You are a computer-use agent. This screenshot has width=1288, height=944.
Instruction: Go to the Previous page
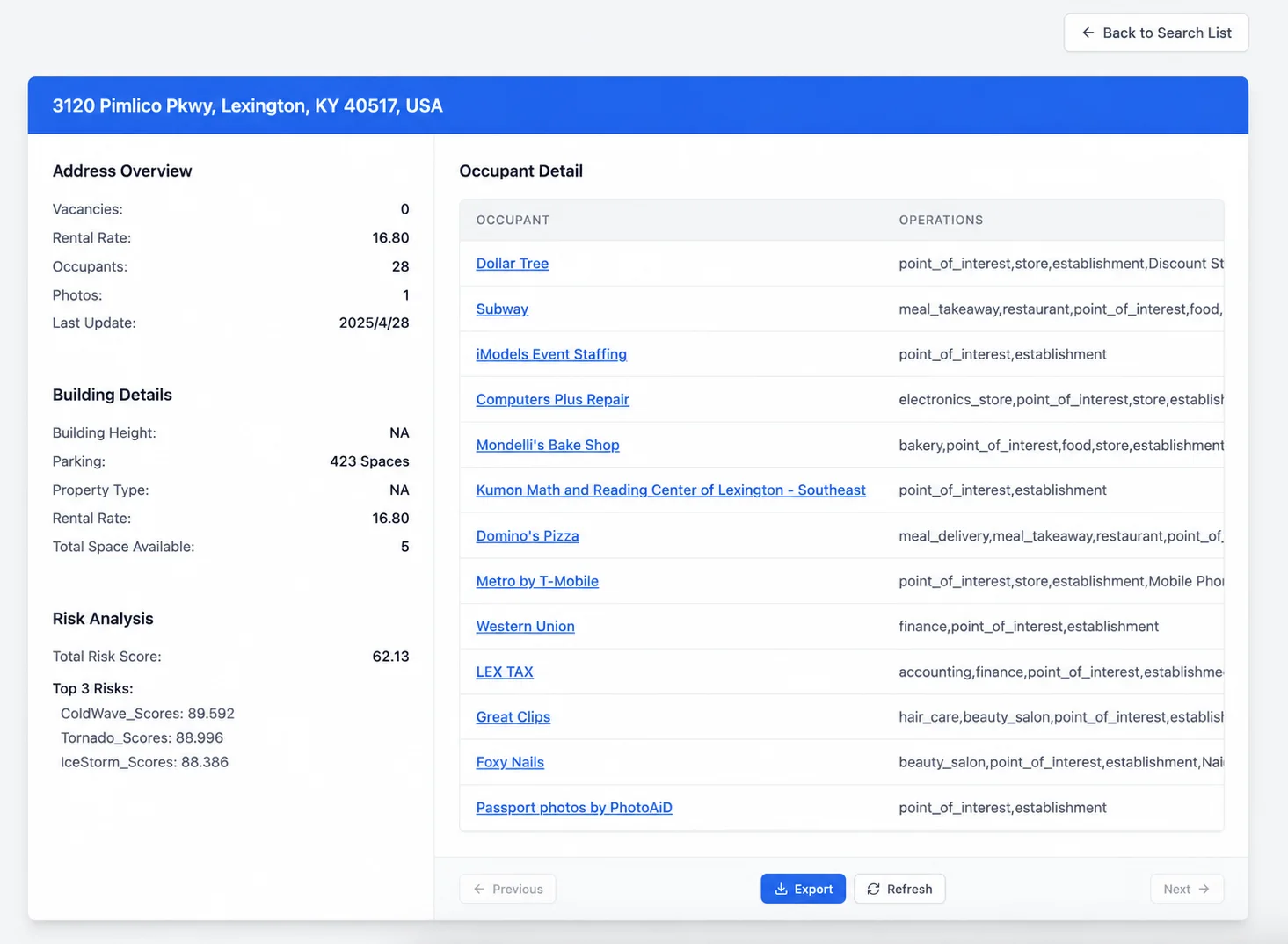pos(507,889)
